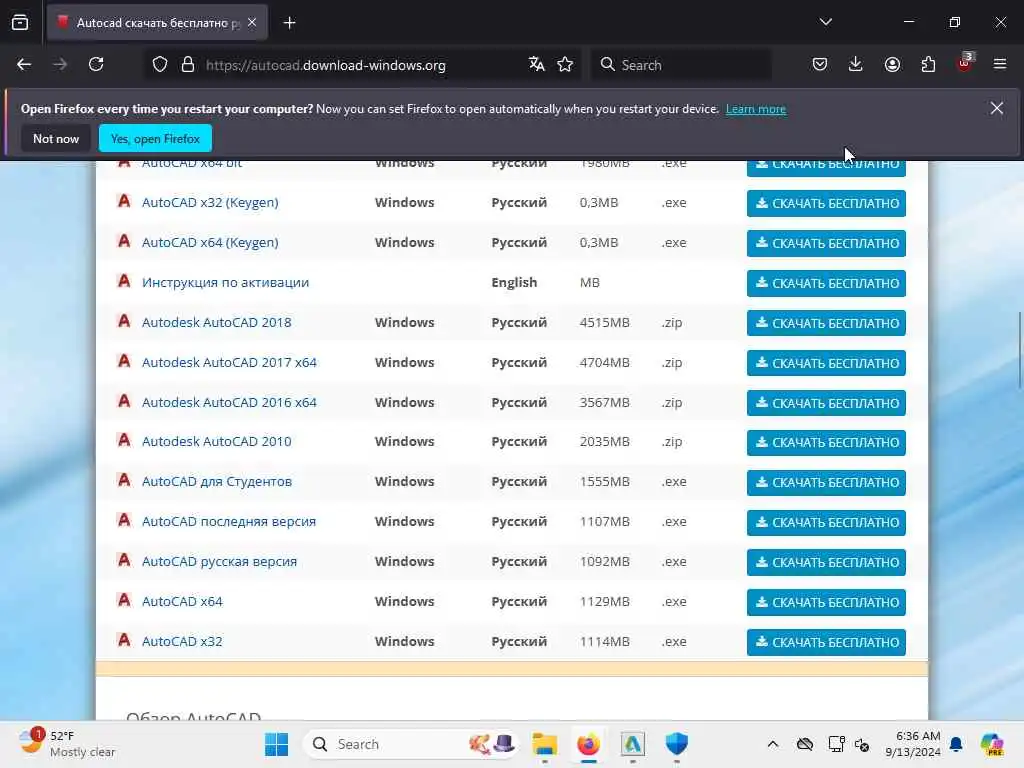The width and height of the screenshot is (1024, 768).
Task: Open AutoCAD русская версия link
Action: (219, 562)
